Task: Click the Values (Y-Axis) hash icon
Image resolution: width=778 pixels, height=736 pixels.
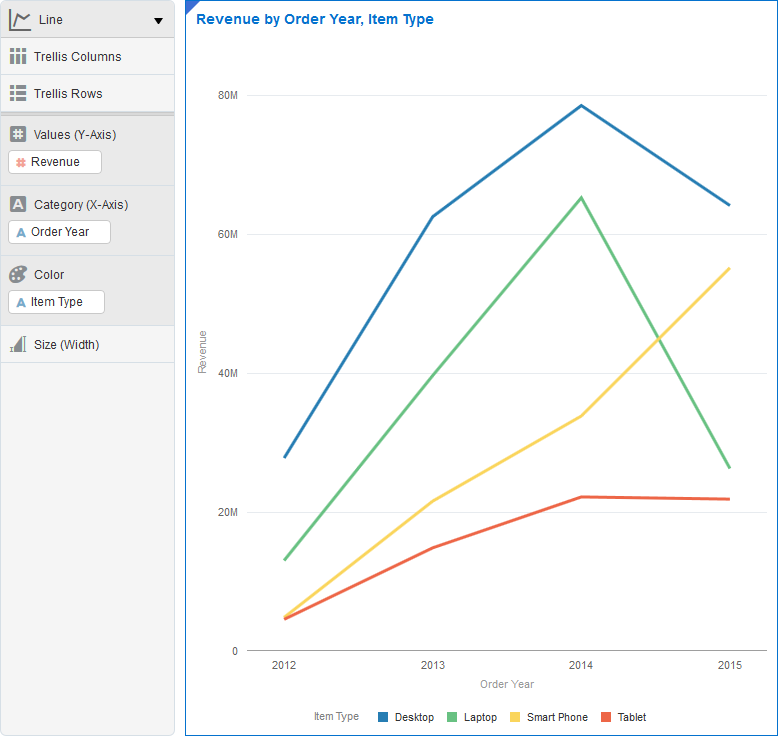Action: (18, 134)
